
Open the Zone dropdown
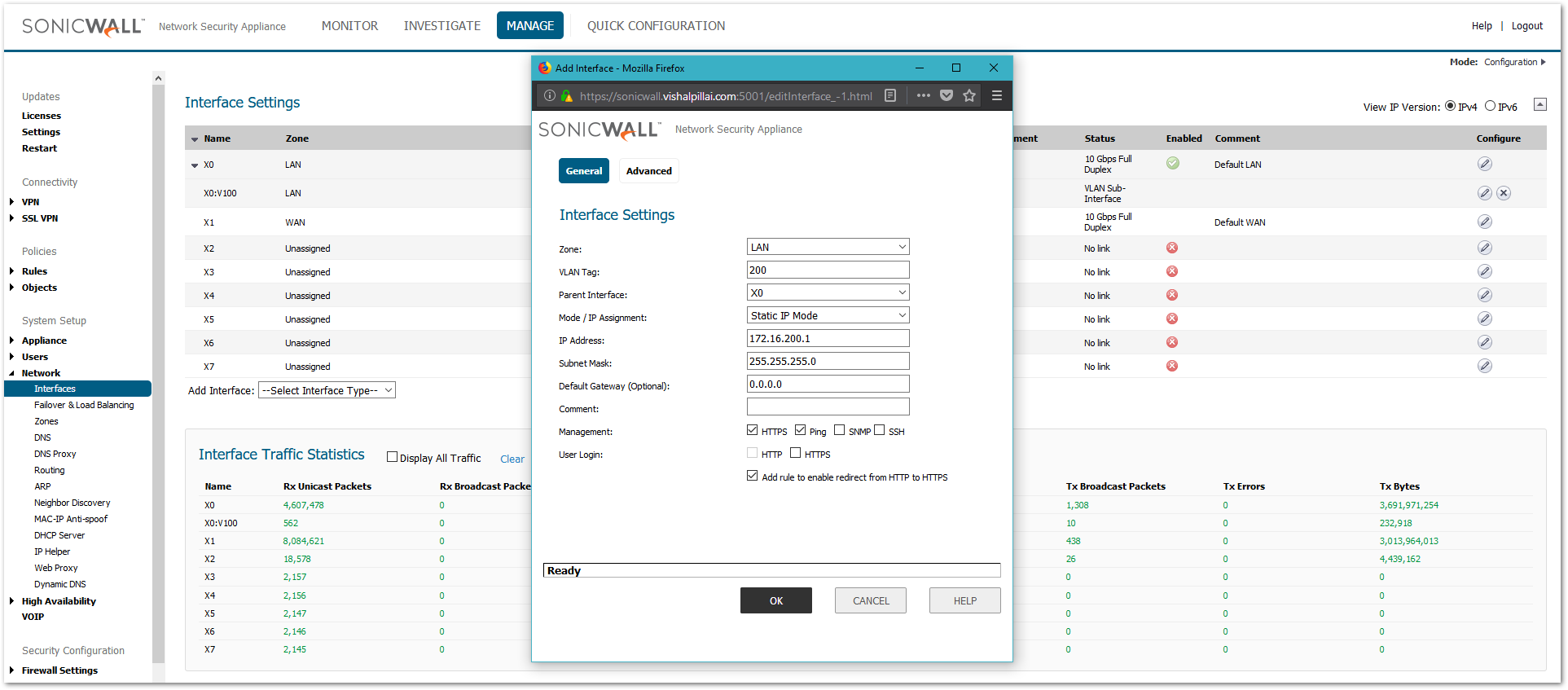(828, 247)
